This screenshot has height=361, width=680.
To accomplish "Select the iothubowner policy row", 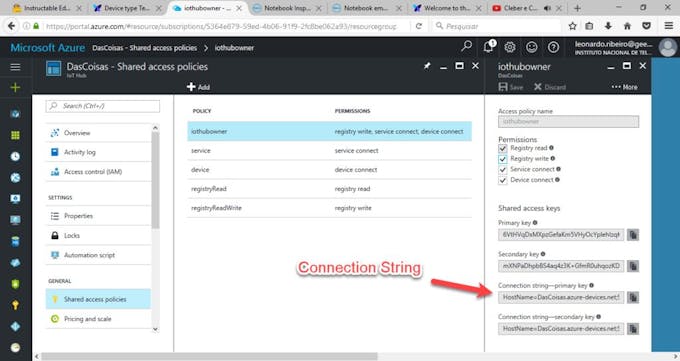I will click(x=330, y=131).
